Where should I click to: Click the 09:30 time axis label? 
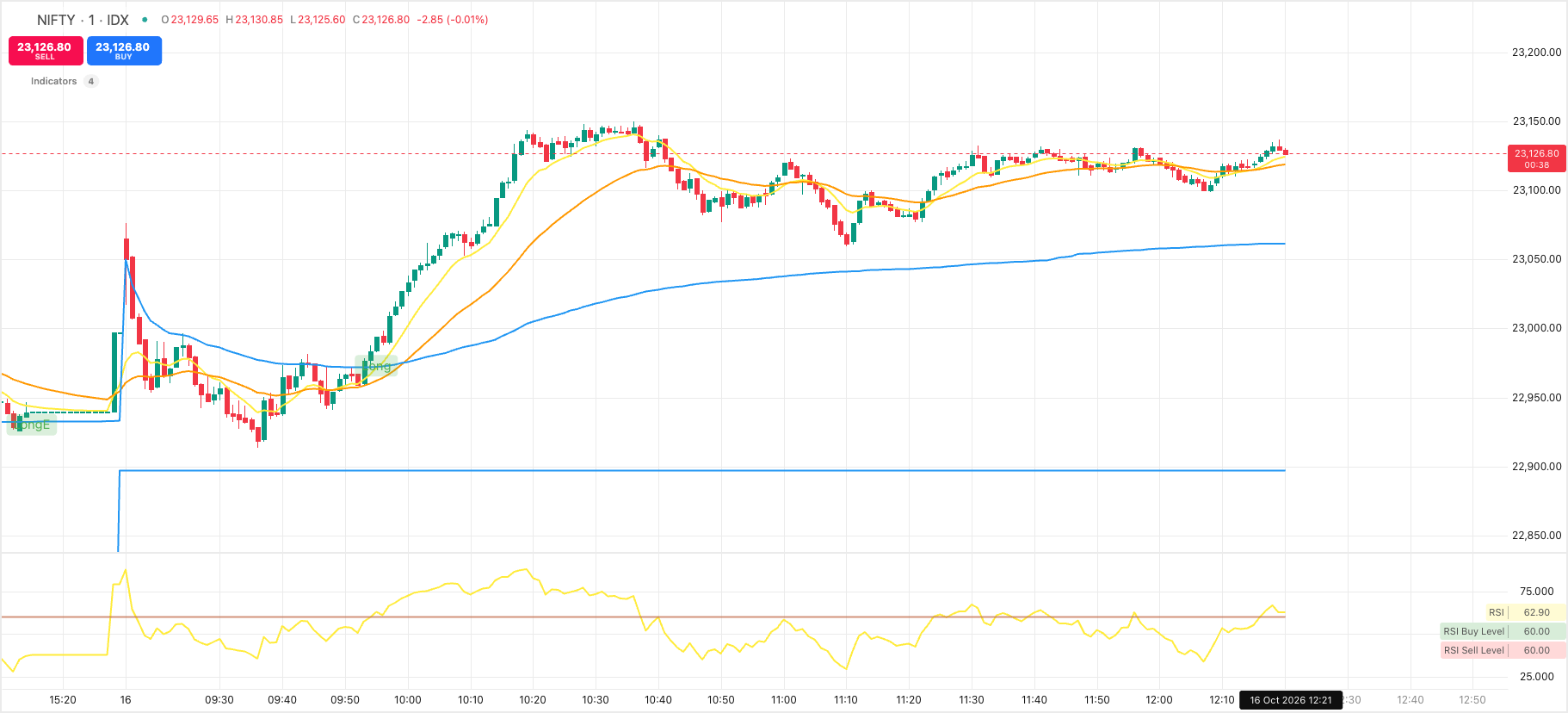tap(219, 700)
